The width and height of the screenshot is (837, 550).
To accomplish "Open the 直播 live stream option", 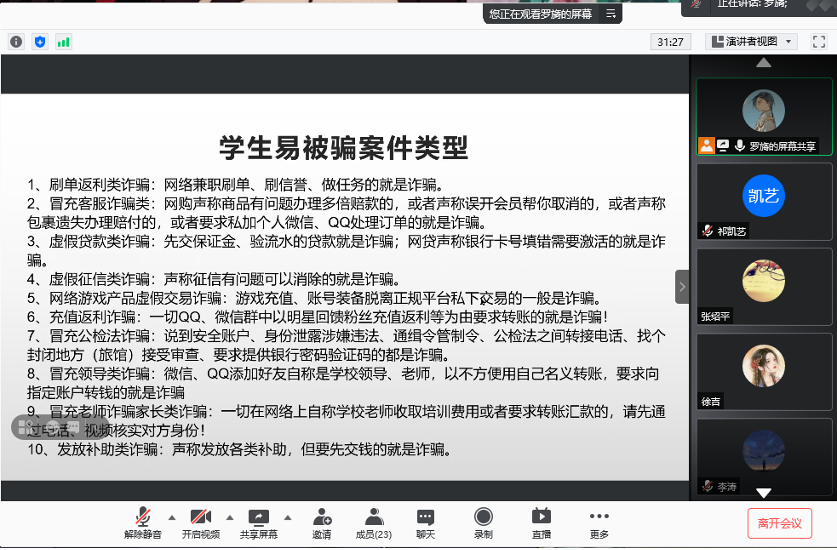I will pos(541,522).
